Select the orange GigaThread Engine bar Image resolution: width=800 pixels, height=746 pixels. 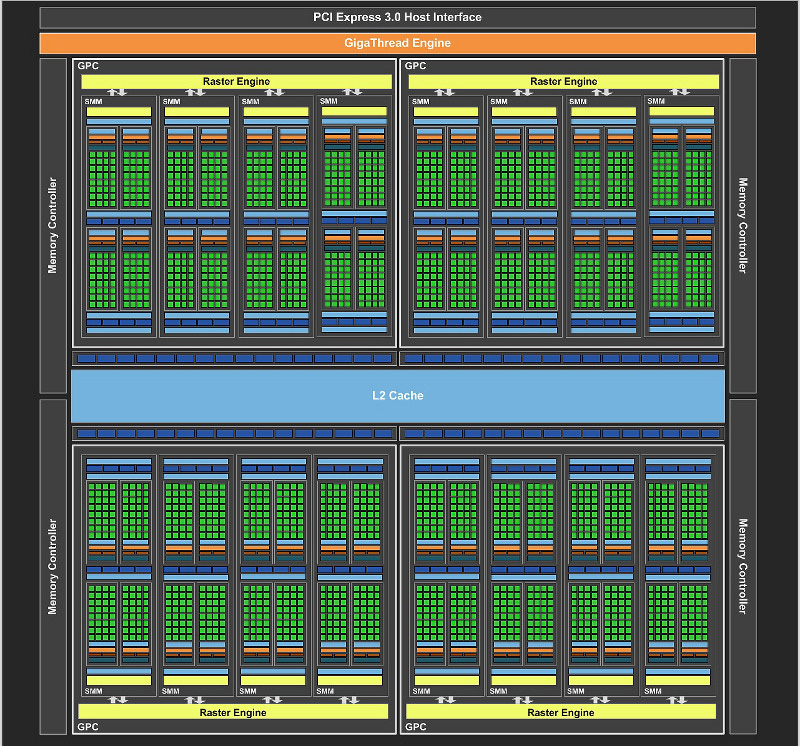[x=397, y=43]
